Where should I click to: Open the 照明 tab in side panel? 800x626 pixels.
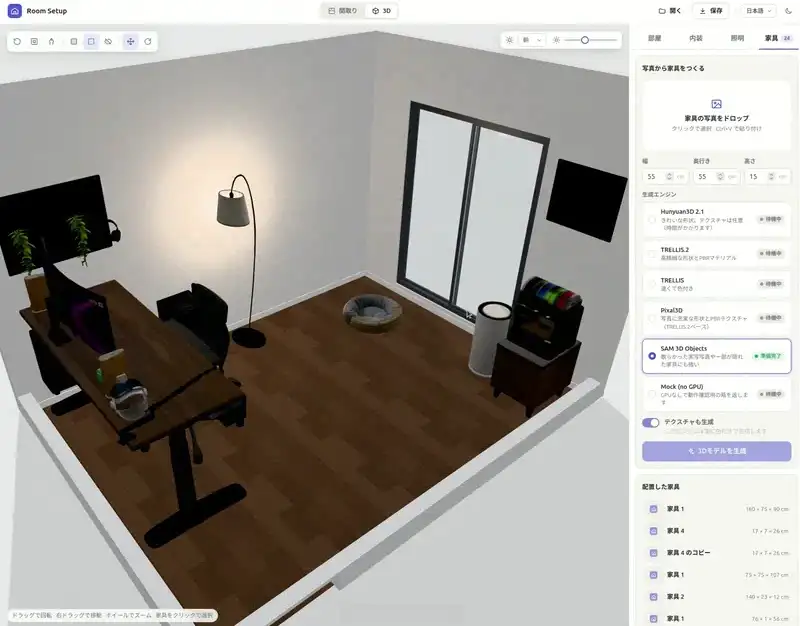pos(737,38)
